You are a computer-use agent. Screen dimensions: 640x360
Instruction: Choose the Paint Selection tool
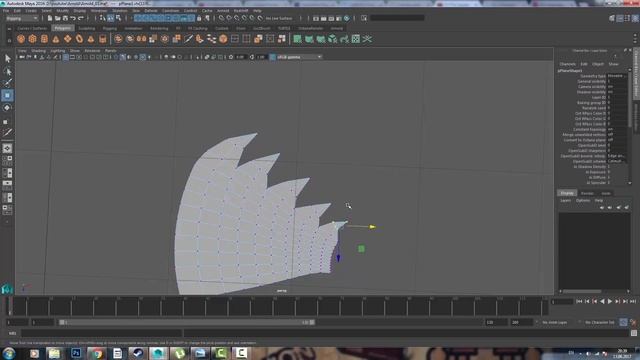(x=7, y=83)
